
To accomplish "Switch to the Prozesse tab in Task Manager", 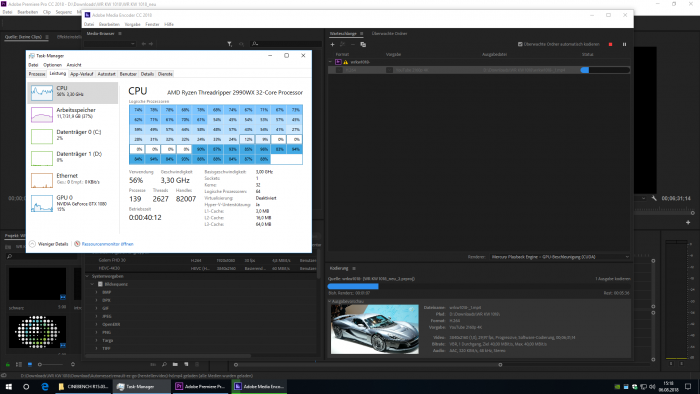I will (37, 74).
